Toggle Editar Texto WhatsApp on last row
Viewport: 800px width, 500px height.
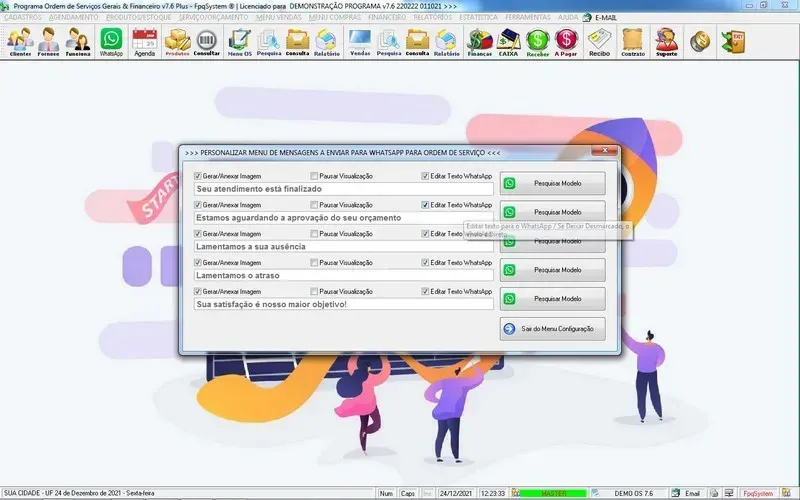point(425,291)
